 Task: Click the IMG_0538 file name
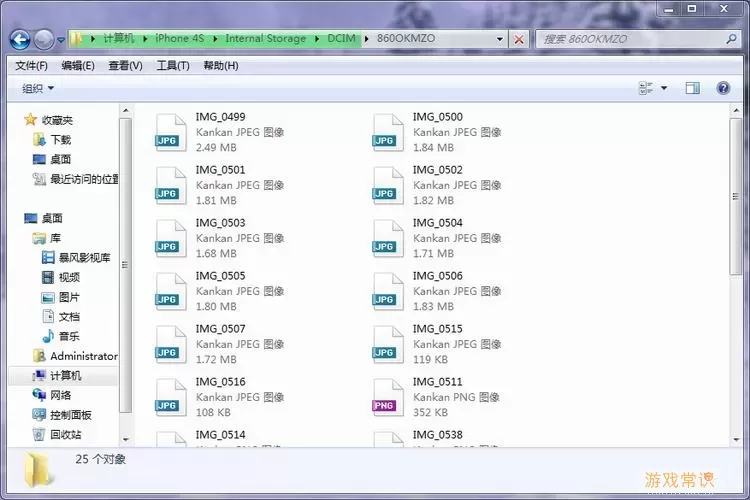click(438, 435)
